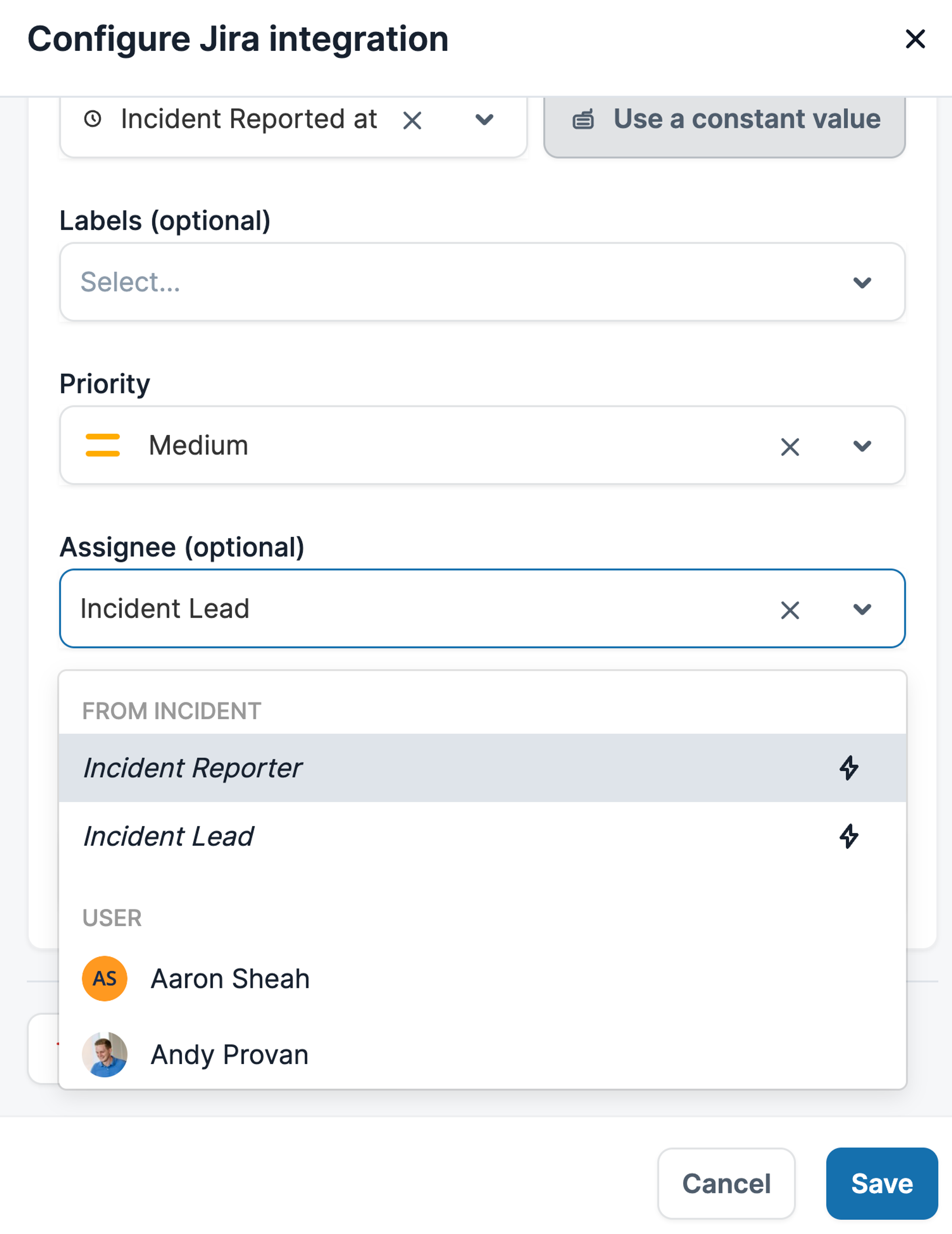Select Incident Lead option in list
Image resolution: width=952 pixels, height=1234 pixels.
(169, 836)
